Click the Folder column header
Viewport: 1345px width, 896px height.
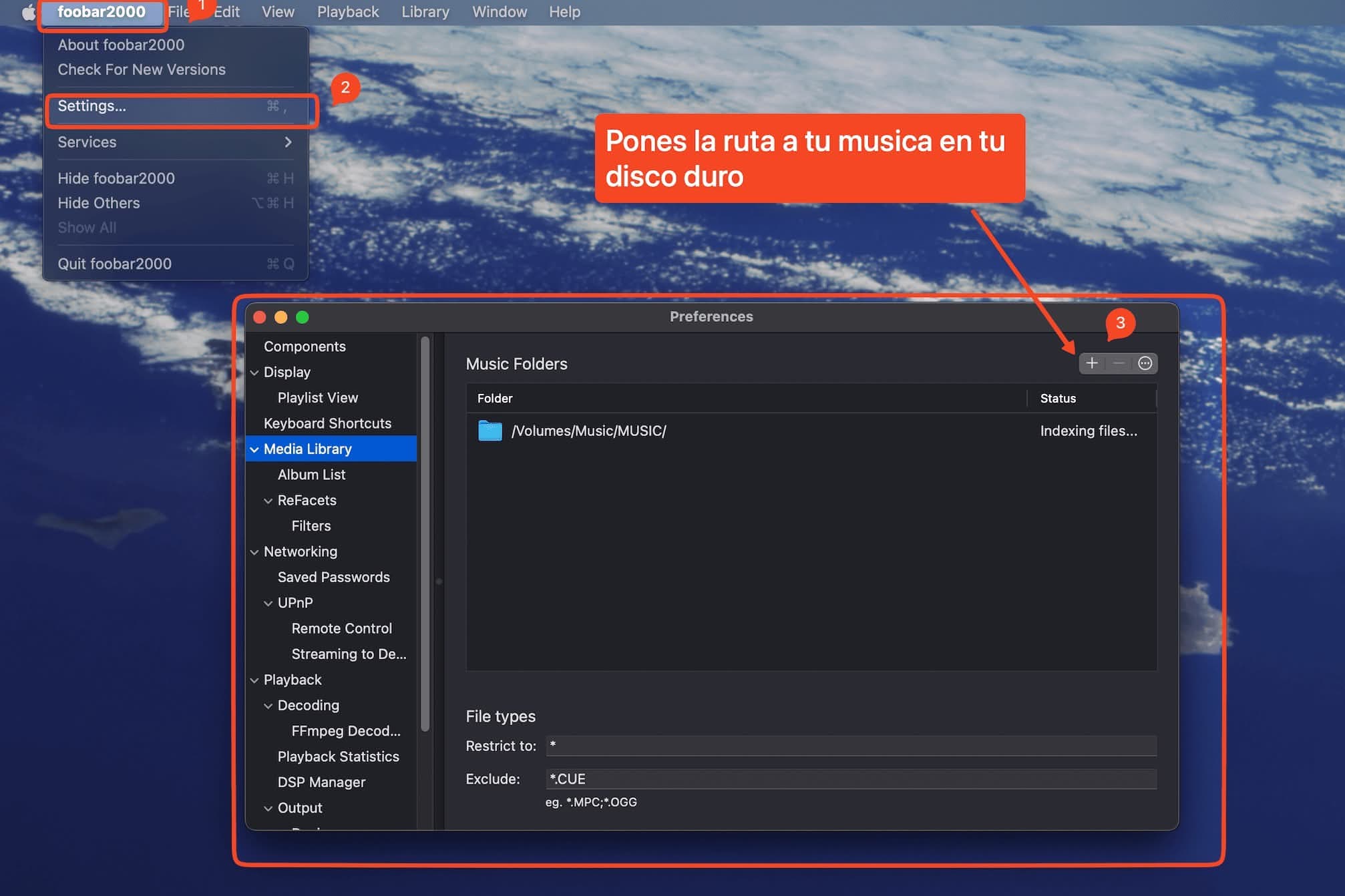[746, 399]
